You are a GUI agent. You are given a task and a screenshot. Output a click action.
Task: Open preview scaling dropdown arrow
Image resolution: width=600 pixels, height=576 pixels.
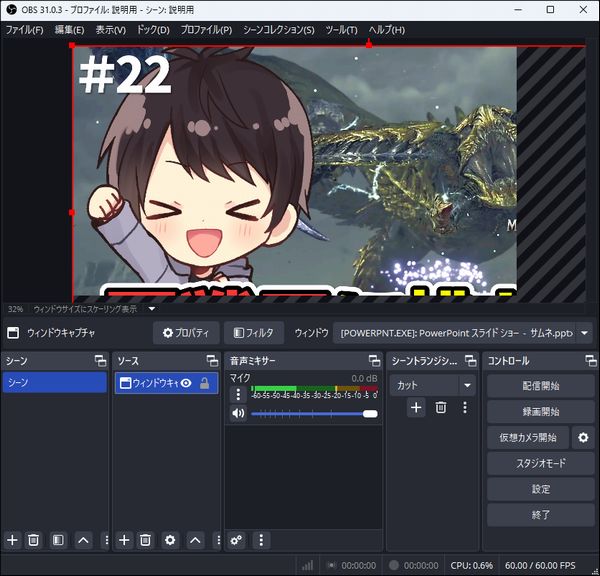(x=152, y=308)
